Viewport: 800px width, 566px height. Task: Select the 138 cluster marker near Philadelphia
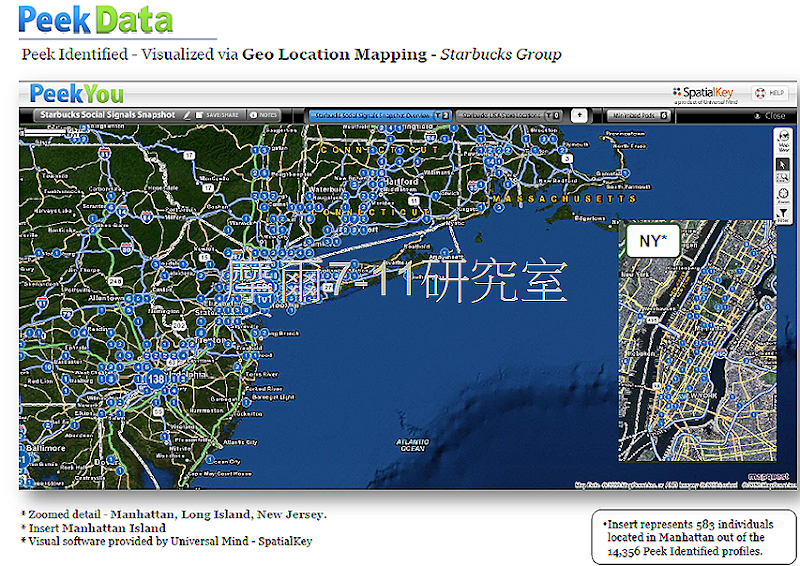[x=156, y=379]
